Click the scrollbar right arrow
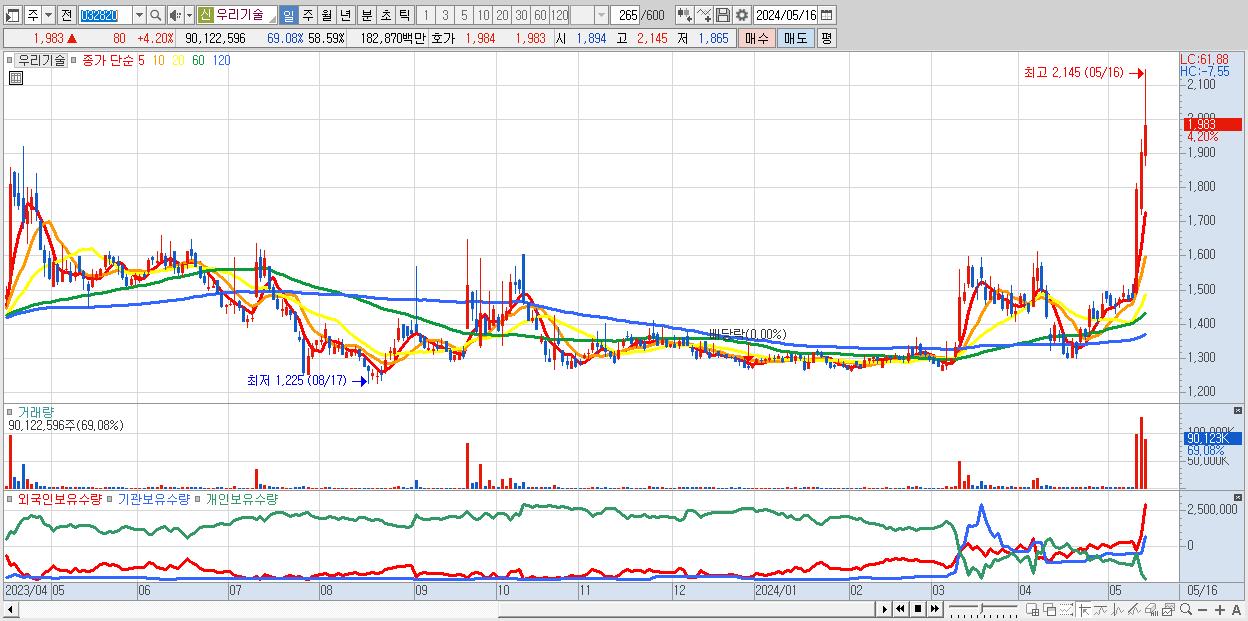Screen dimensions: 1248x621 pyautogui.click(x=884, y=609)
